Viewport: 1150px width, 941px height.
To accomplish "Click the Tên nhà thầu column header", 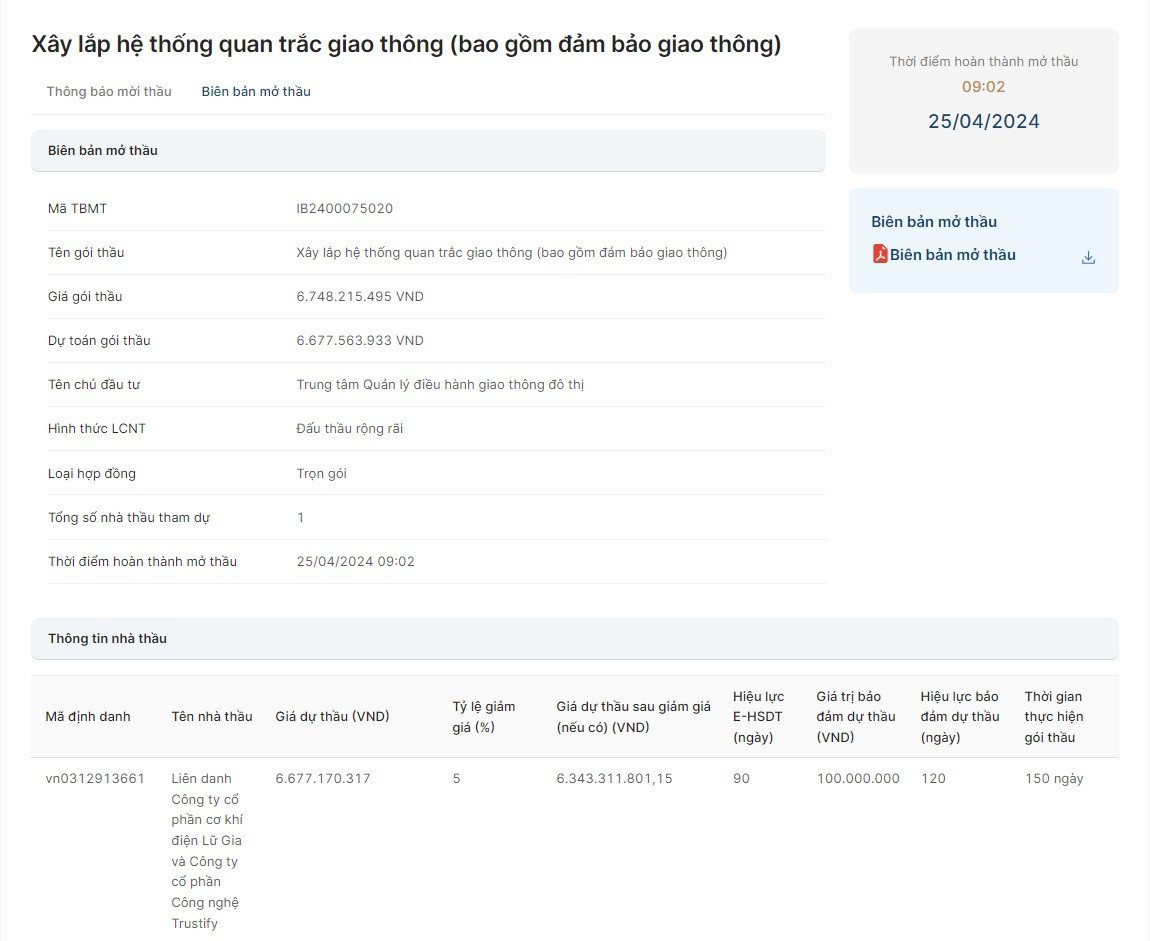I will click(x=212, y=716).
